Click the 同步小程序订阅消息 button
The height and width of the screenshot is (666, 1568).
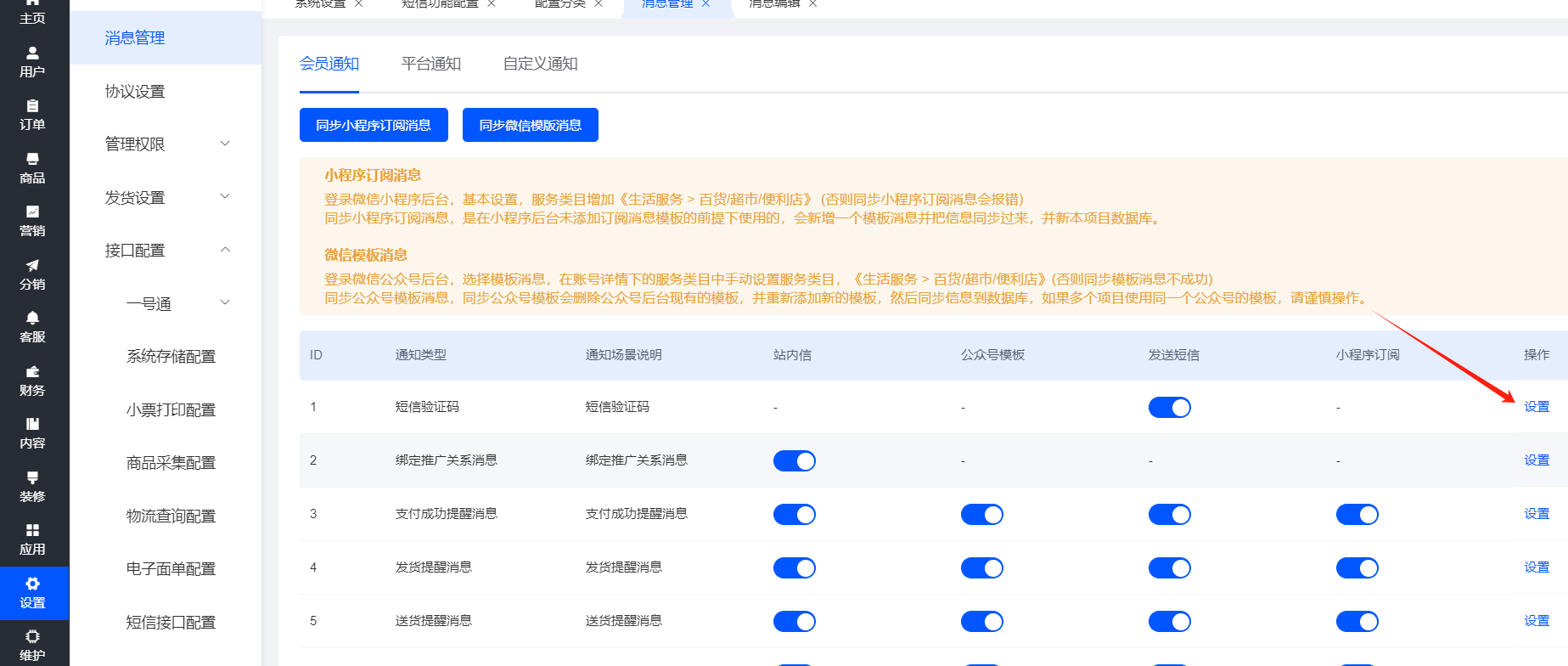pyautogui.click(x=374, y=125)
